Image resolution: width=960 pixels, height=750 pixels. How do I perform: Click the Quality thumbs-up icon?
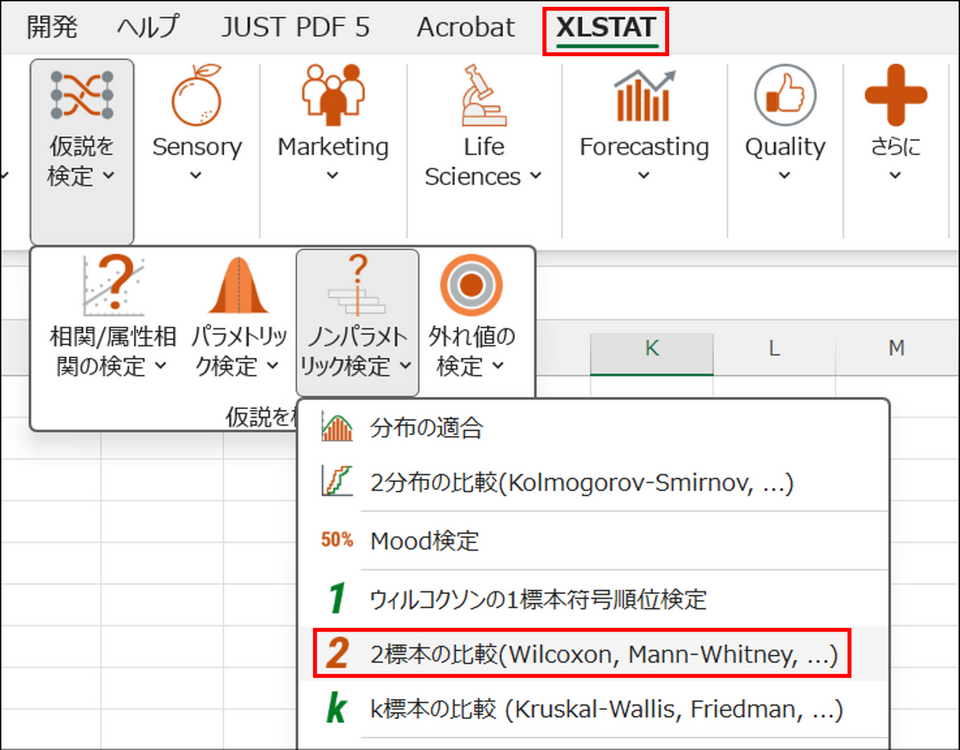point(784,97)
